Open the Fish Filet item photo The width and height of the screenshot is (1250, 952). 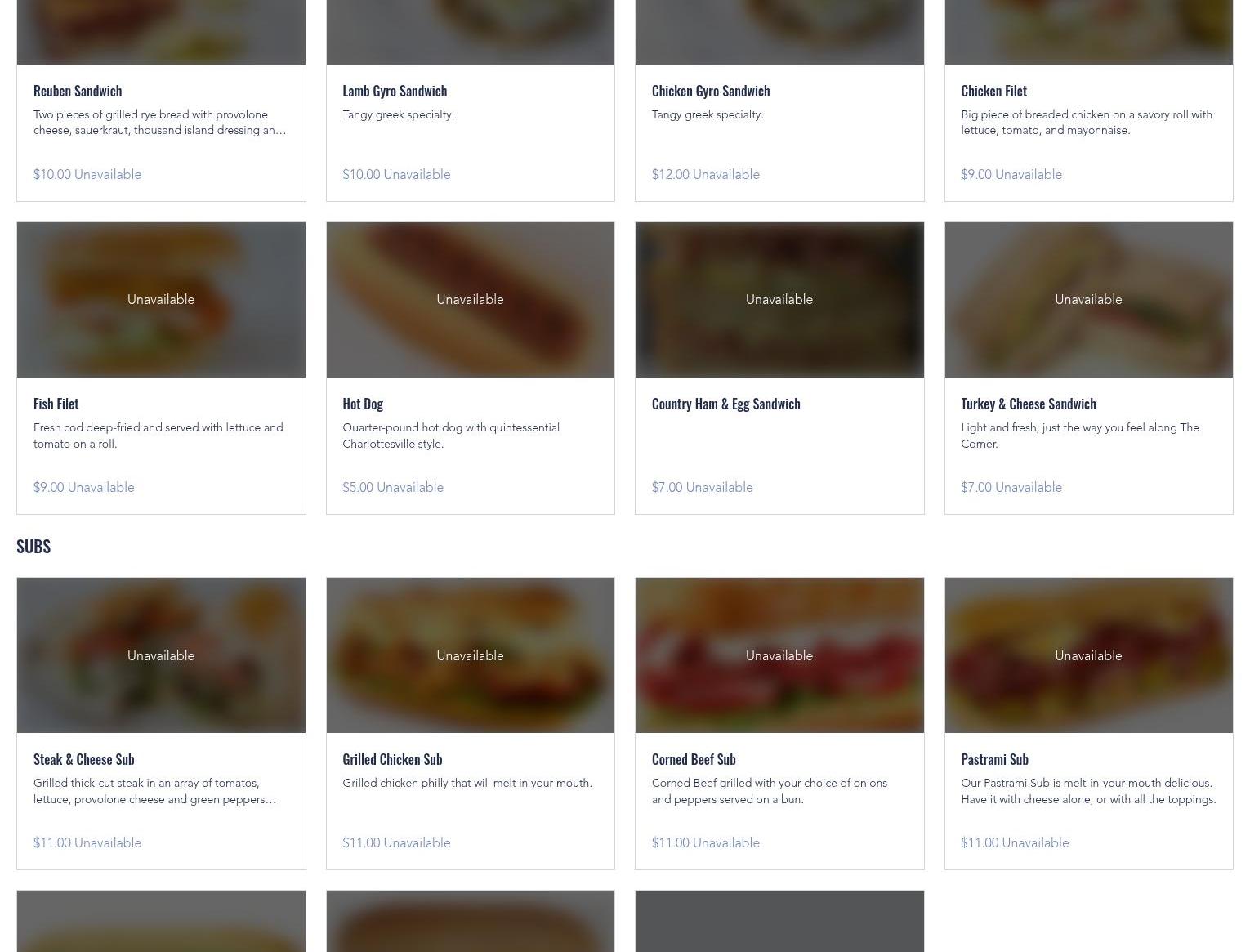(161, 300)
